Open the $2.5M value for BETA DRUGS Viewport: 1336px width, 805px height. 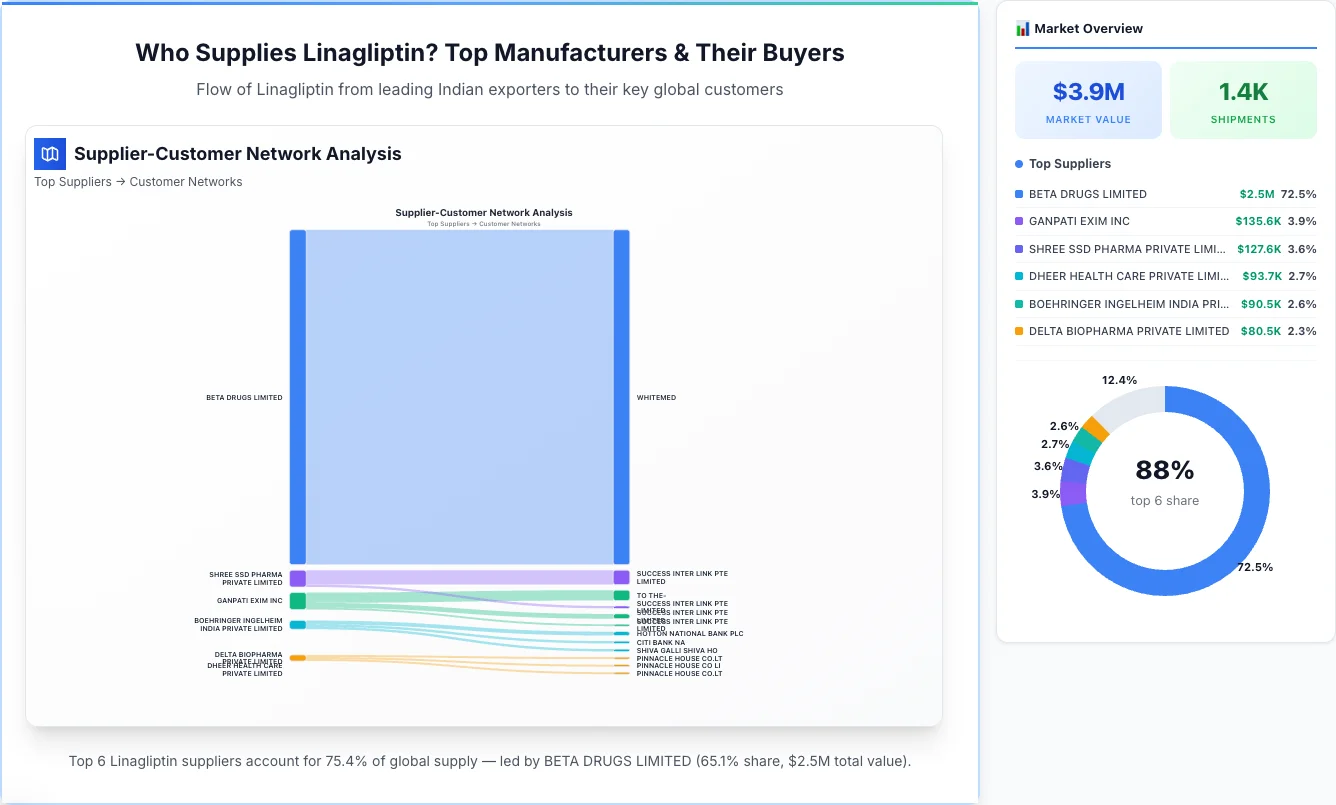click(x=1258, y=194)
